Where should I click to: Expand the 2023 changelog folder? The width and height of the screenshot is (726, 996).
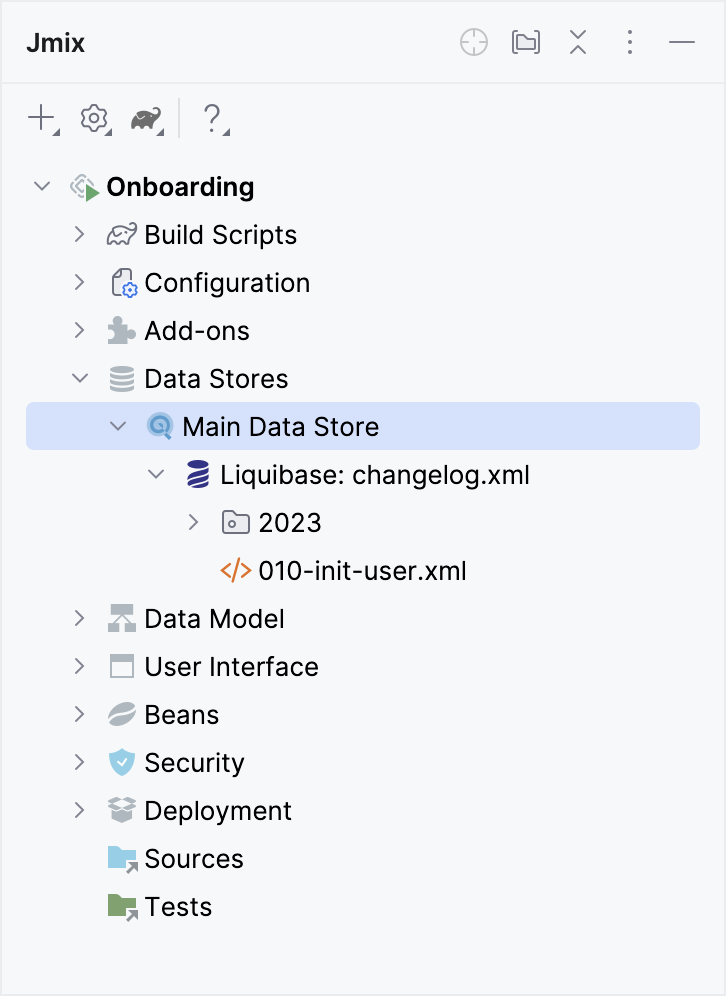(x=195, y=522)
